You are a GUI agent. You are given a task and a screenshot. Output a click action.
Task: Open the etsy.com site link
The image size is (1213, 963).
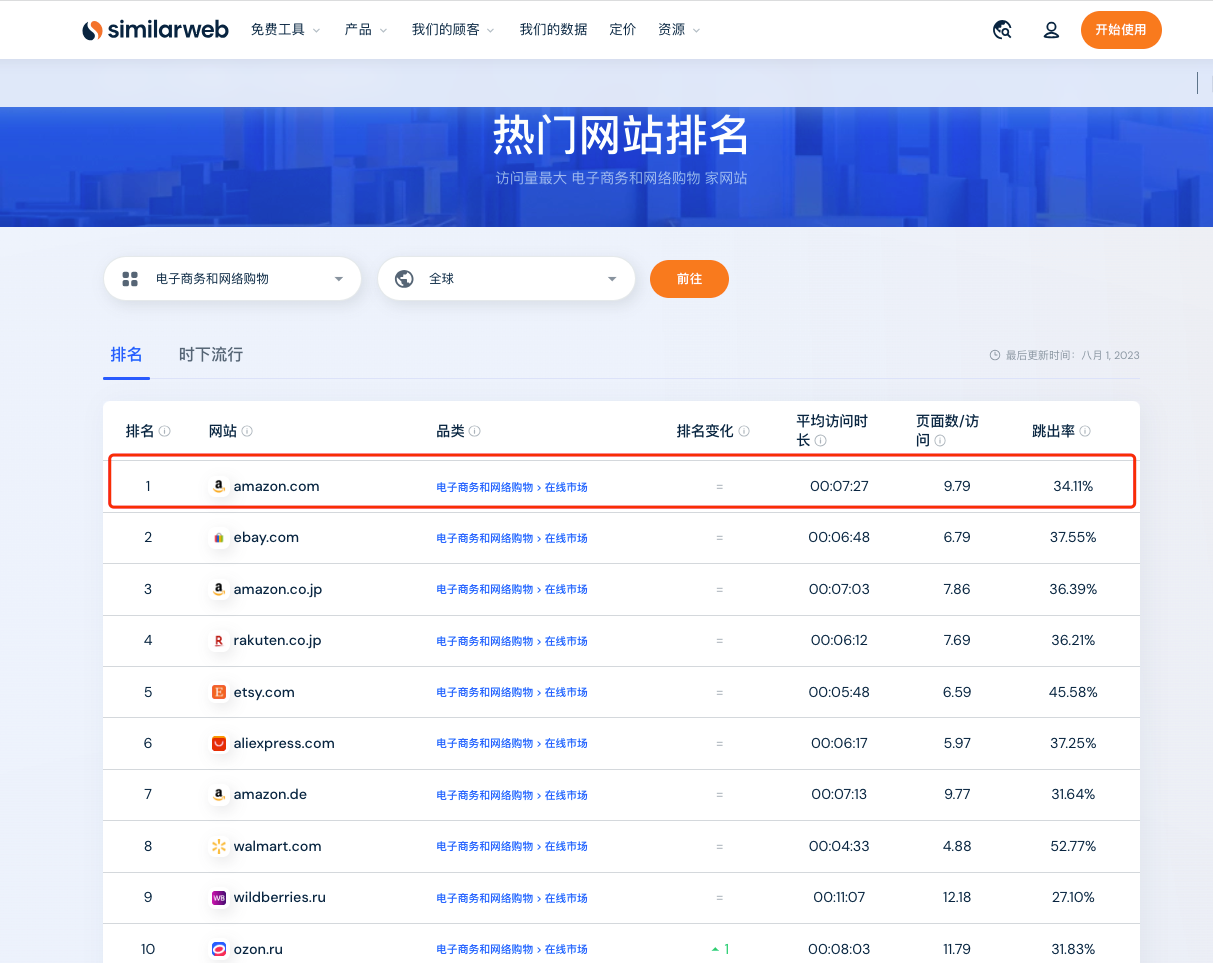(264, 692)
